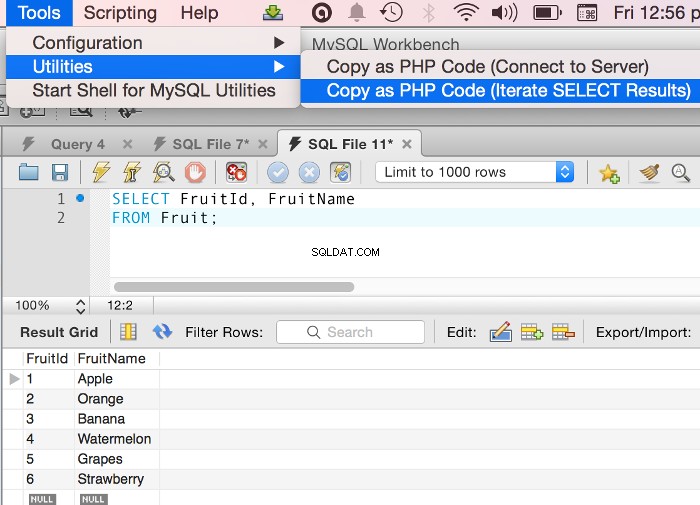Viewport: 700px width, 505px height.
Task: Delete selected rows table minus icon
Action: coord(563,332)
